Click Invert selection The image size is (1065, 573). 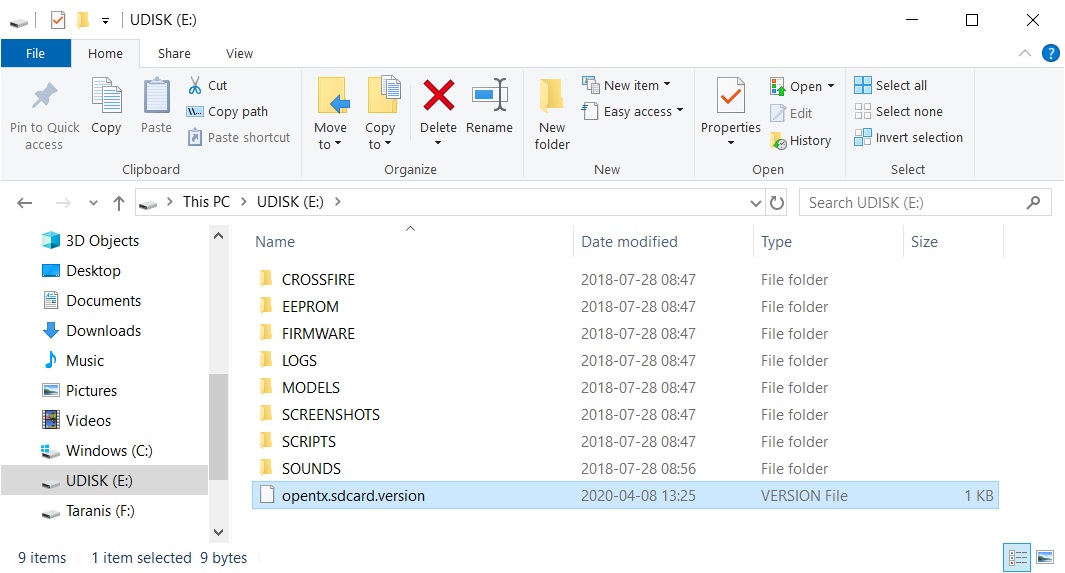(x=909, y=137)
